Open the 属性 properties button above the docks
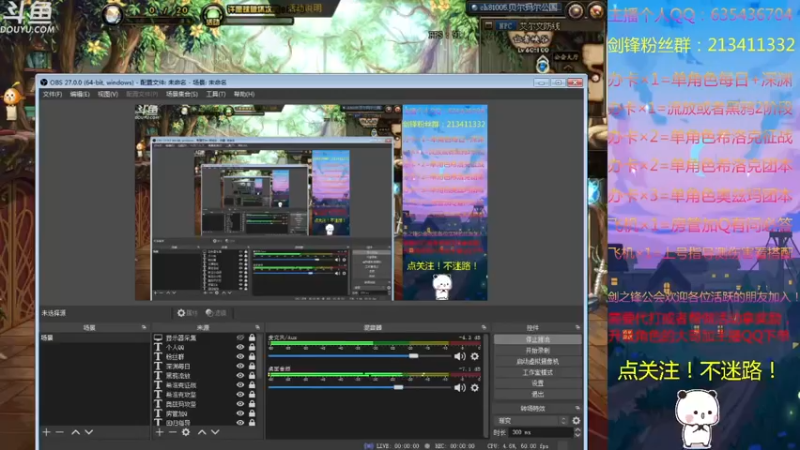The width and height of the screenshot is (800, 450). pyautogui.click(x=187, y=313)
